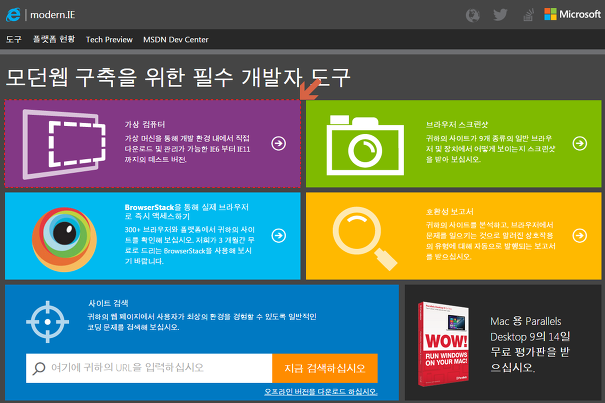Open the 브라우저 스크린샷 title

pos(457,124)
